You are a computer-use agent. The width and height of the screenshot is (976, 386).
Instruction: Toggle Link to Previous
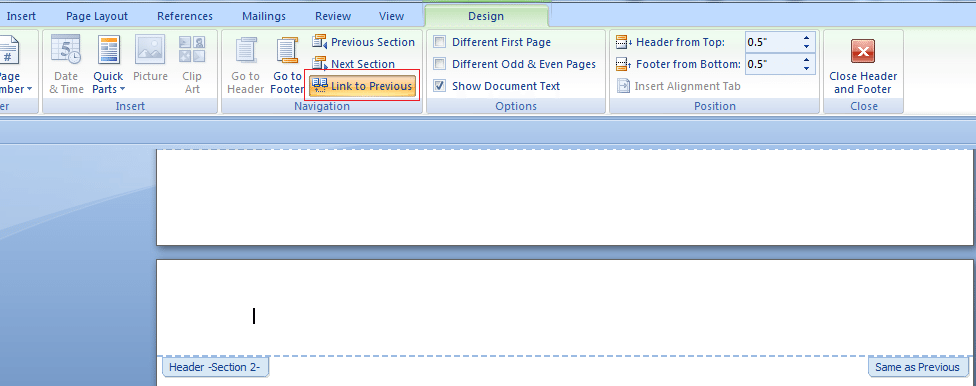(362, 86)
